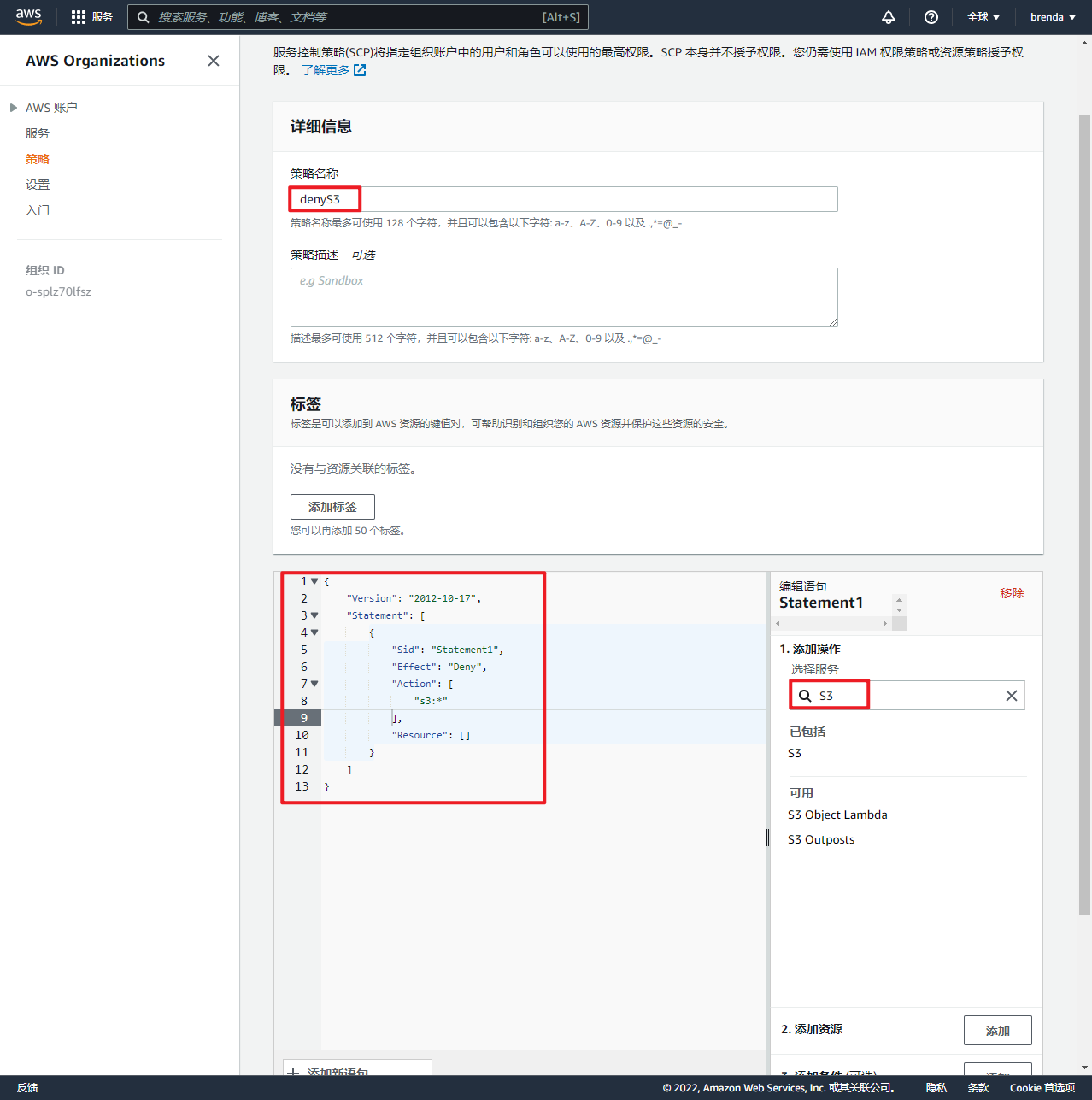Collapse code fold arrow on line 1
The width and height of the screenshot is (1092, 1100).
(314, 581)
